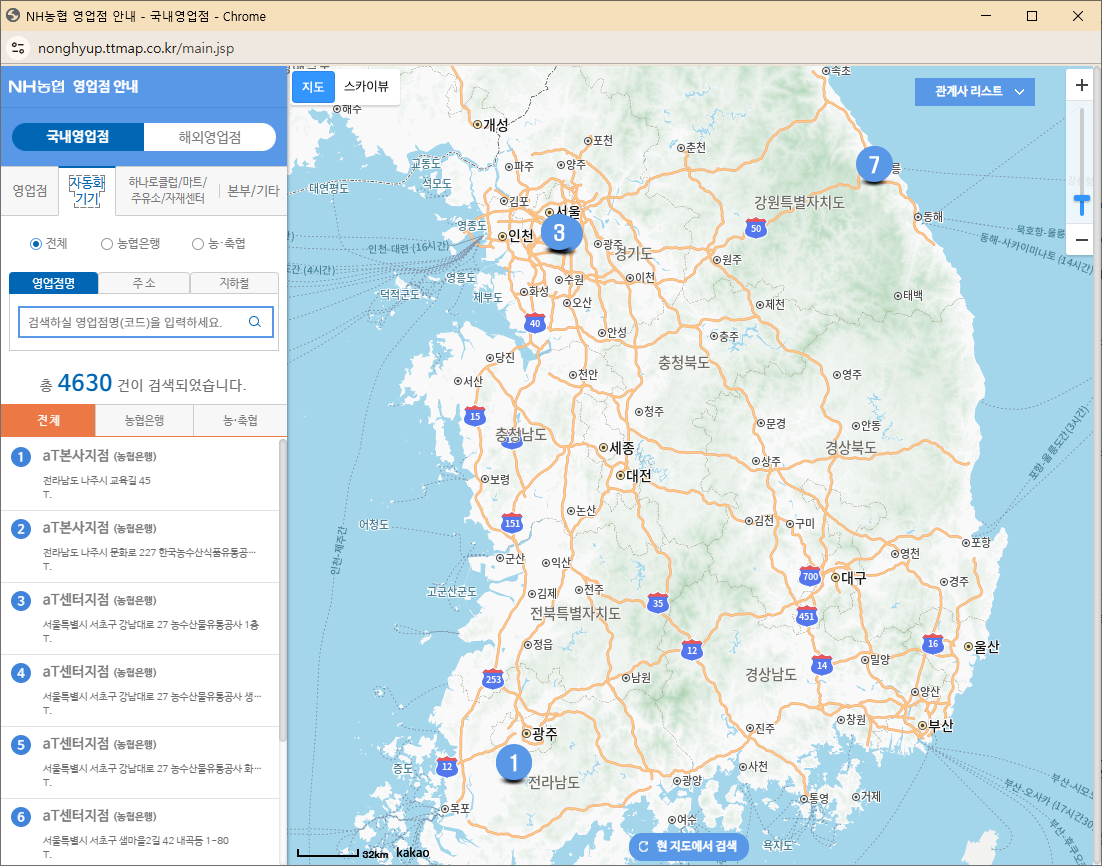Click the 대구 city label on map
Viewport: 1102px width, 866px height.
pos(853,578)
